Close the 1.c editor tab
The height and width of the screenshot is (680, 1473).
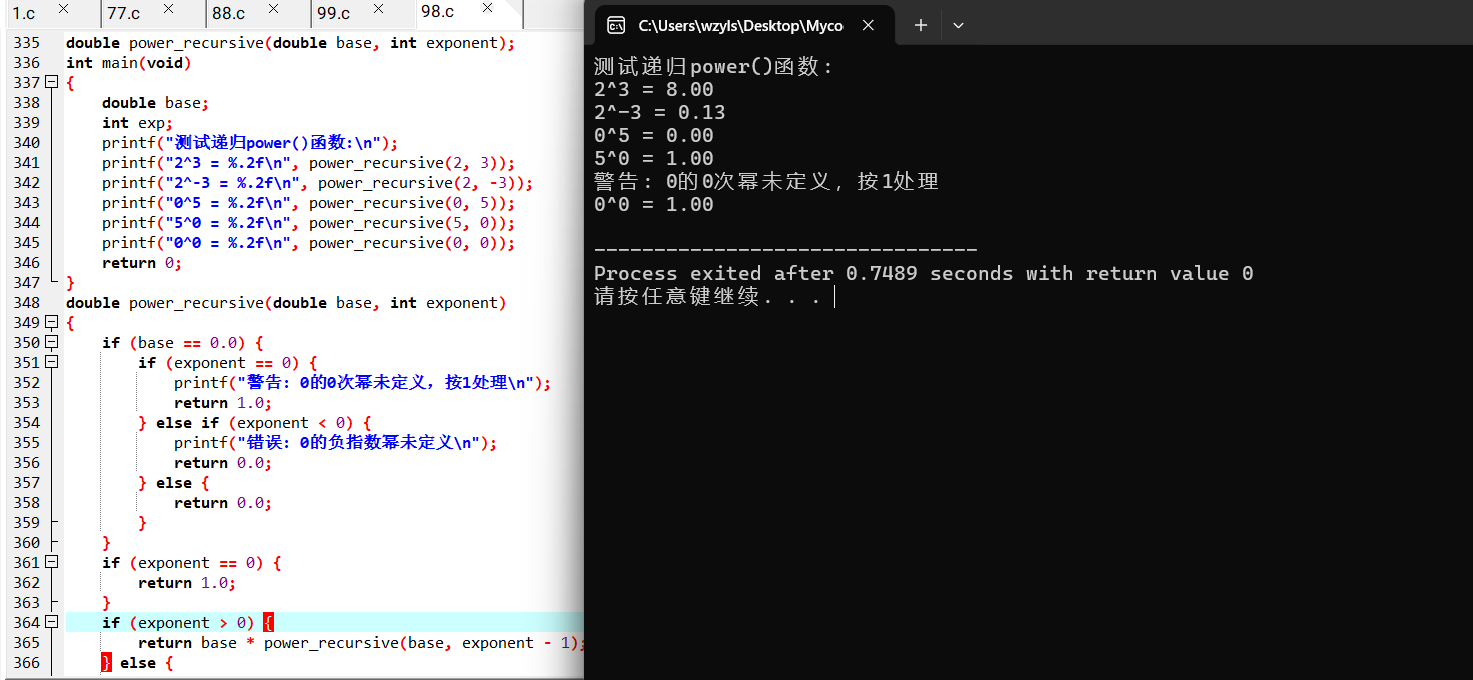64,9
